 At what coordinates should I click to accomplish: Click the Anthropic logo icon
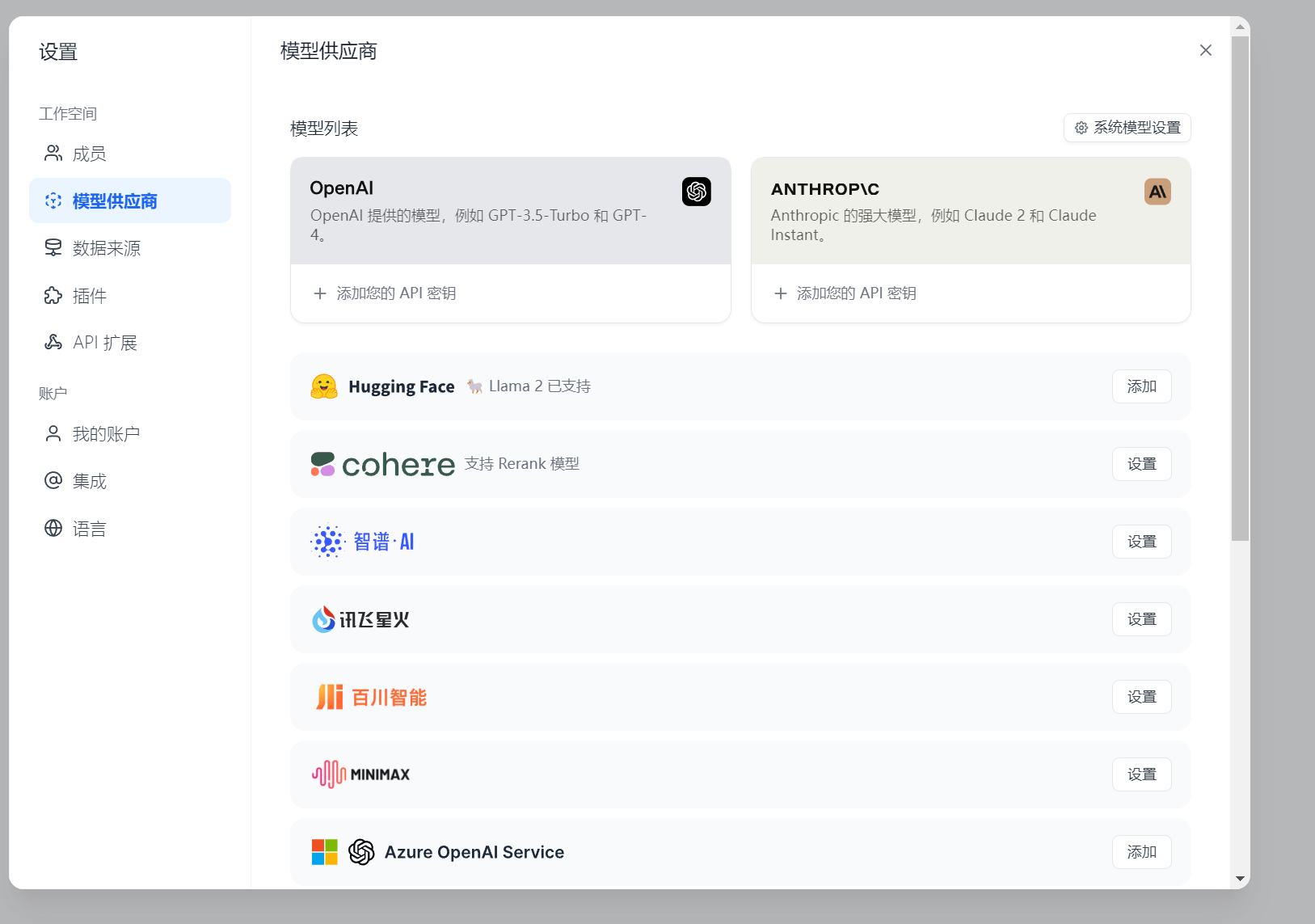(1157, 192)
